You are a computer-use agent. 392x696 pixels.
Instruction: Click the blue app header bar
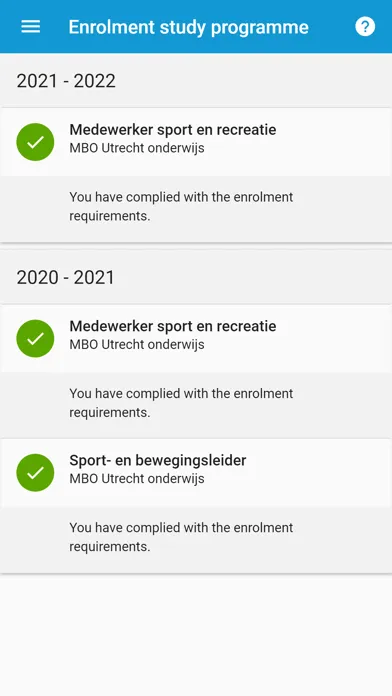click(196, 27)
